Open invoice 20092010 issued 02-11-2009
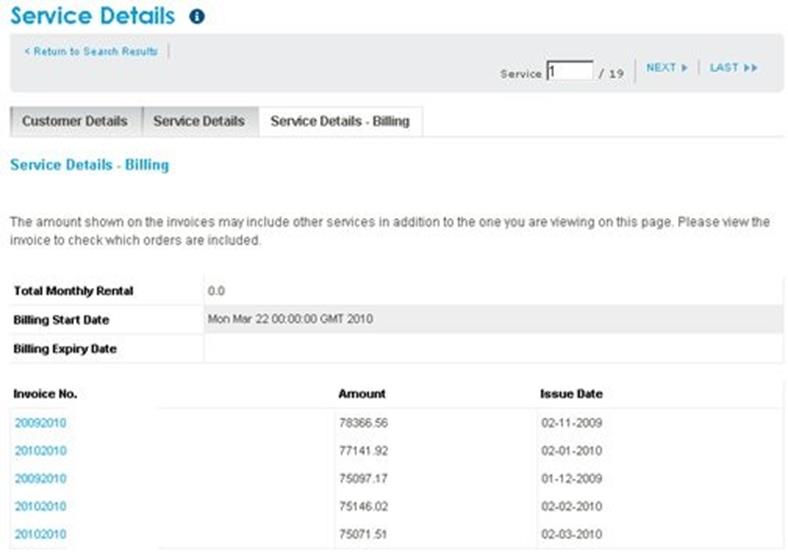 pyautogui.click(x=41, y=423)
